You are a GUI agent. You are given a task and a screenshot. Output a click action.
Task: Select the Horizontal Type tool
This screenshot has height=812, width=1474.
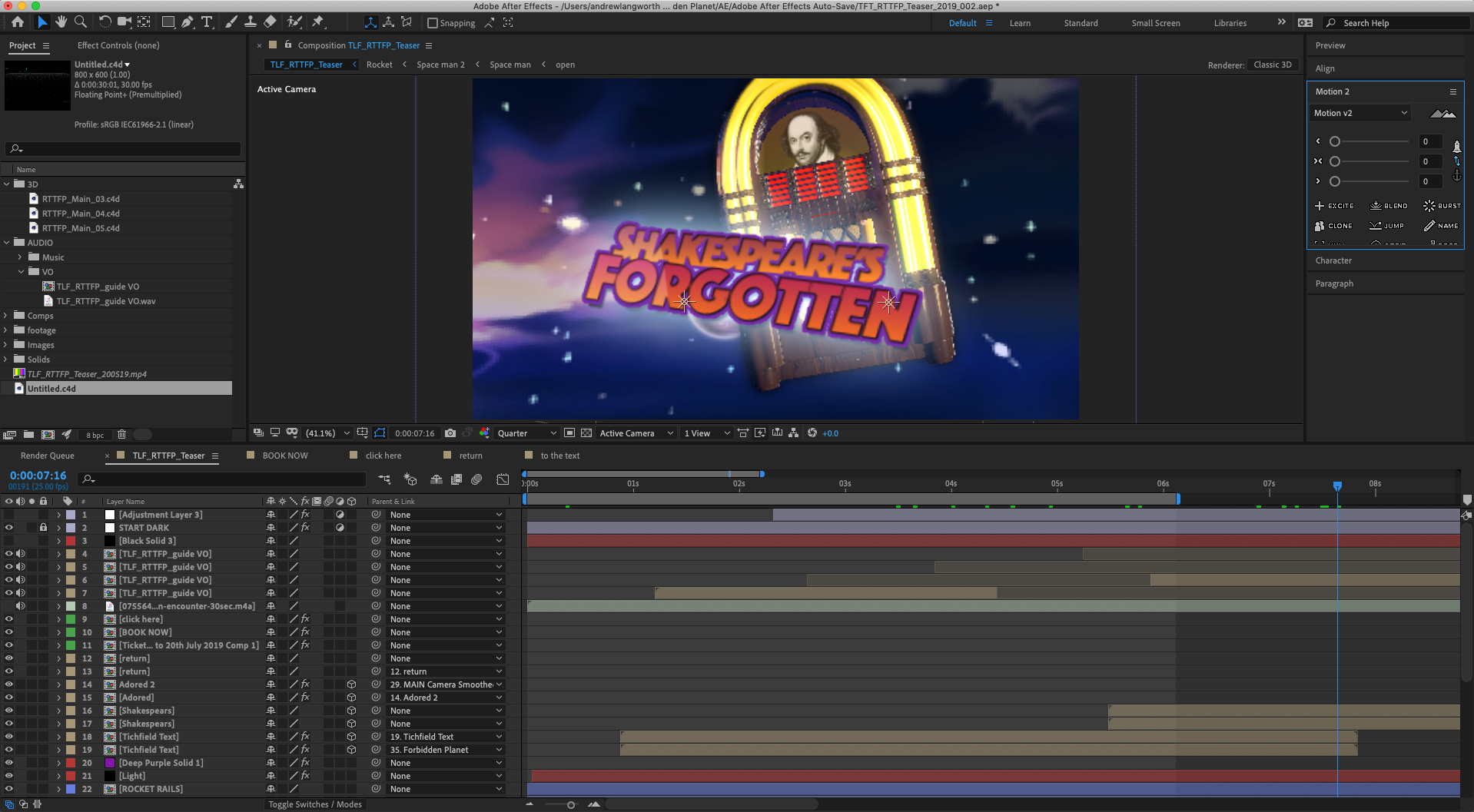(x=207, y=22)
